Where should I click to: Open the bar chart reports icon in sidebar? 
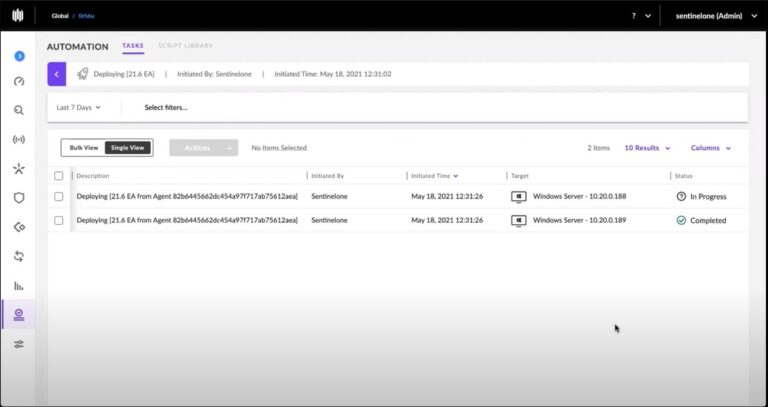tap(19, 286)
